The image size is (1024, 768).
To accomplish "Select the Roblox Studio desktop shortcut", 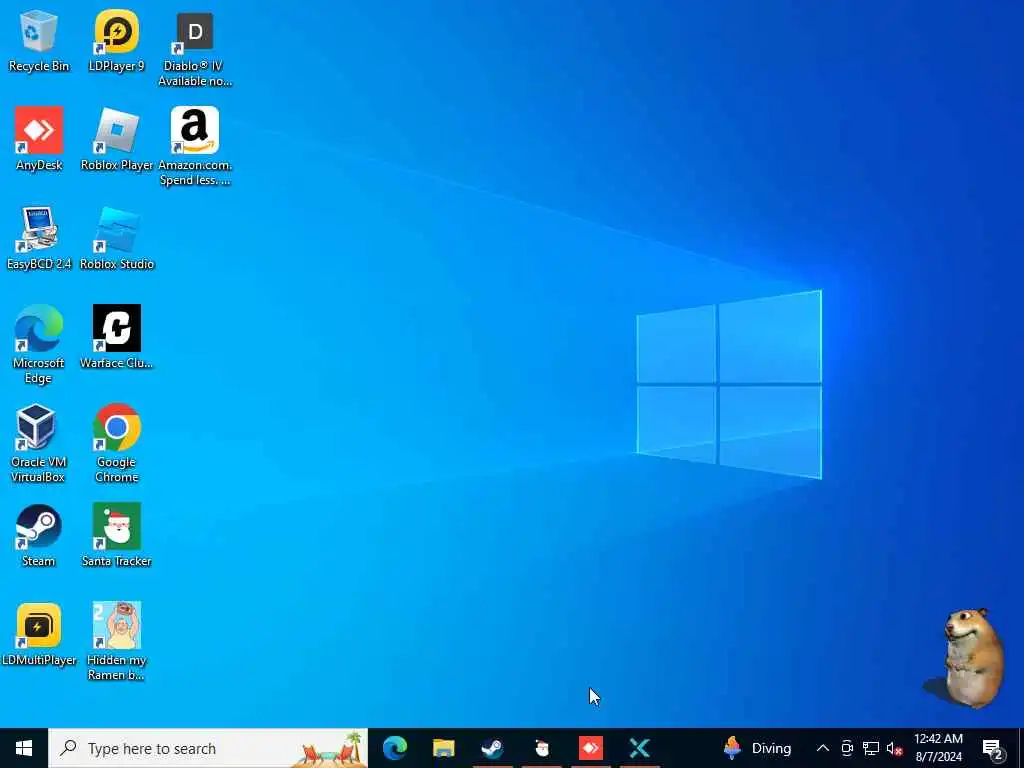I will [116, 239].
